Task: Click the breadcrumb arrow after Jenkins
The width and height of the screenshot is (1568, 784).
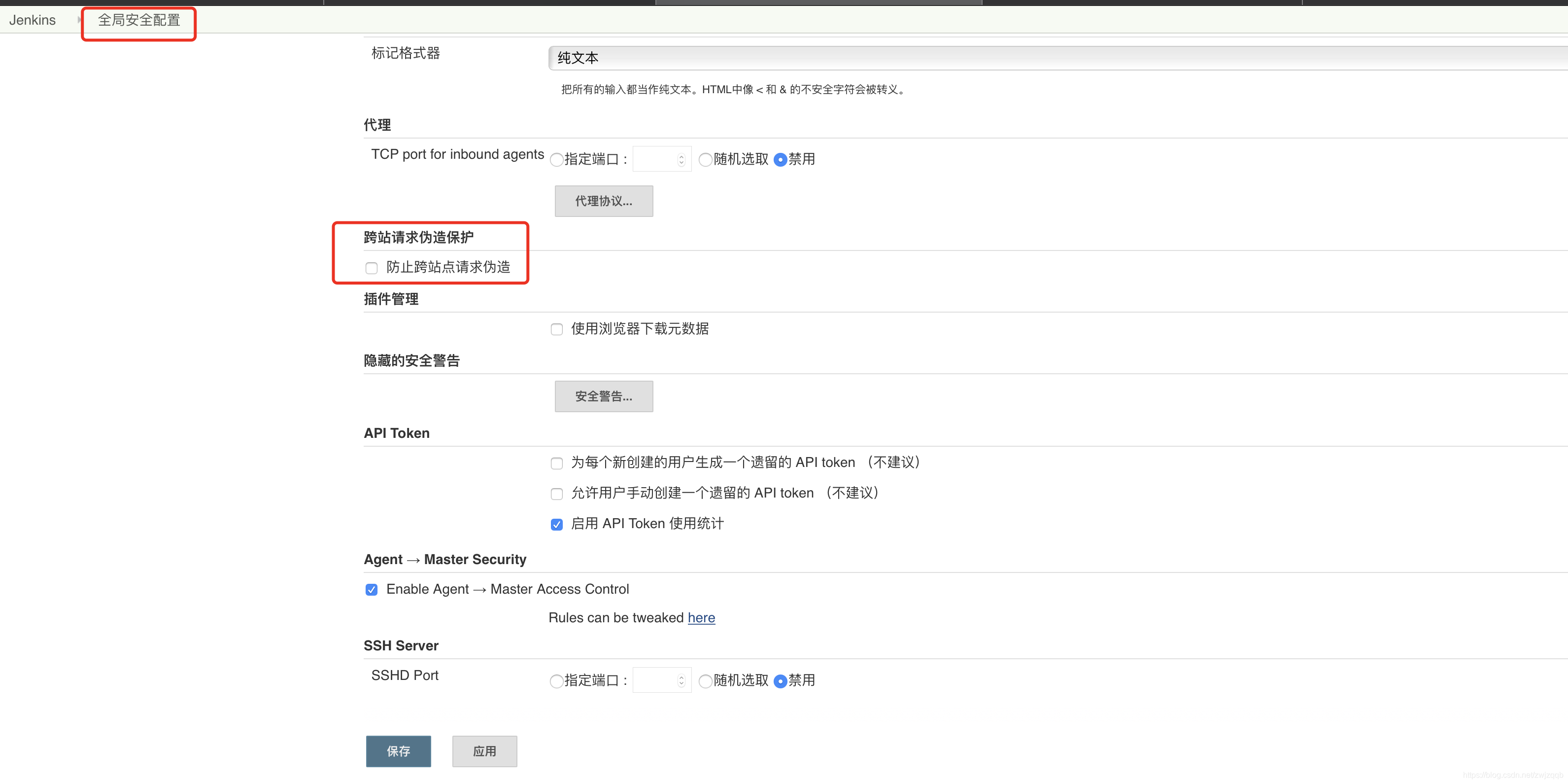Action: tap(79, 20)
